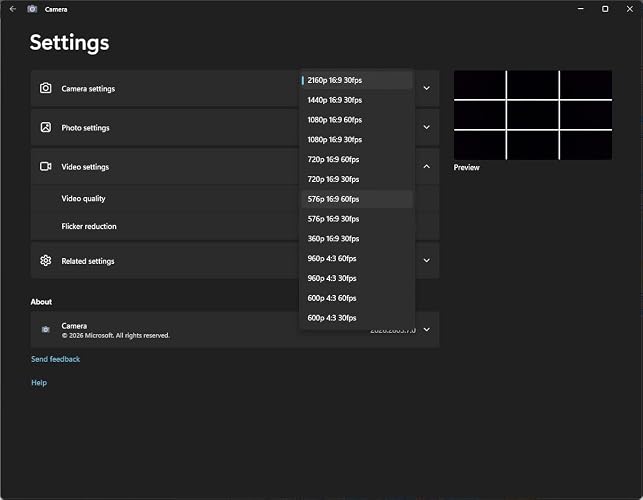Pick 960p 4:3 30fps quality
Screen dimensions: 643x500
356,278
